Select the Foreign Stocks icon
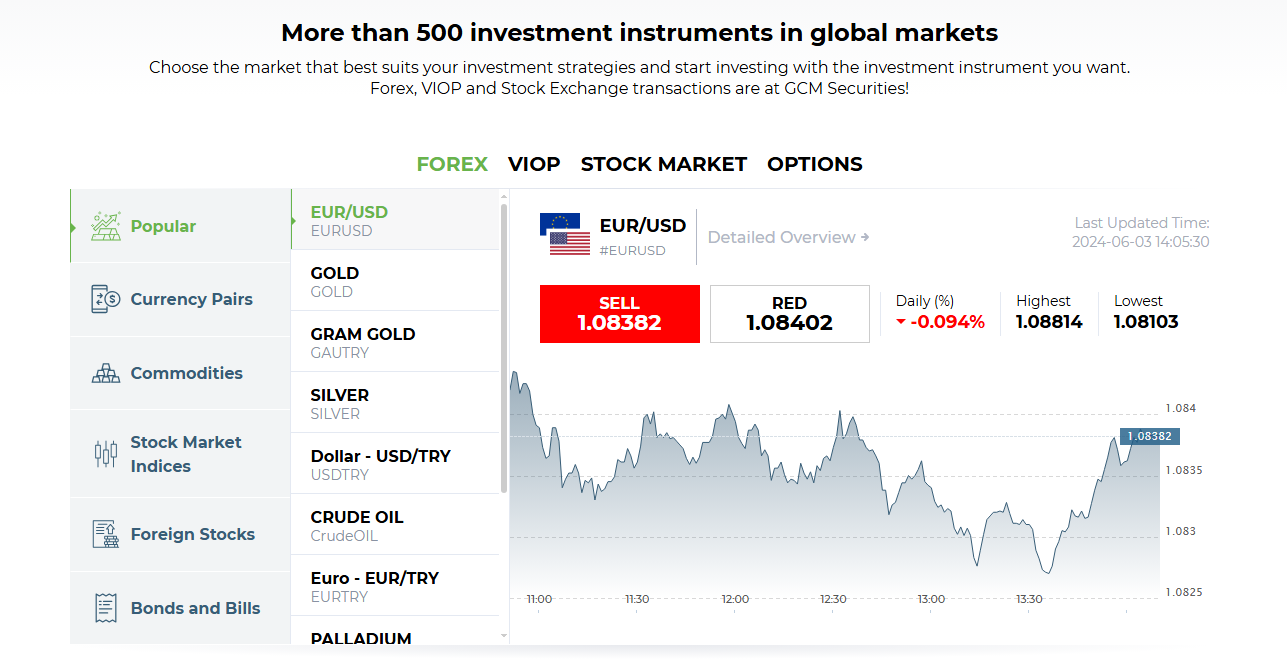Image resolution: width=1287 pixels, height=665 pixels. click(x=105, y=534)
